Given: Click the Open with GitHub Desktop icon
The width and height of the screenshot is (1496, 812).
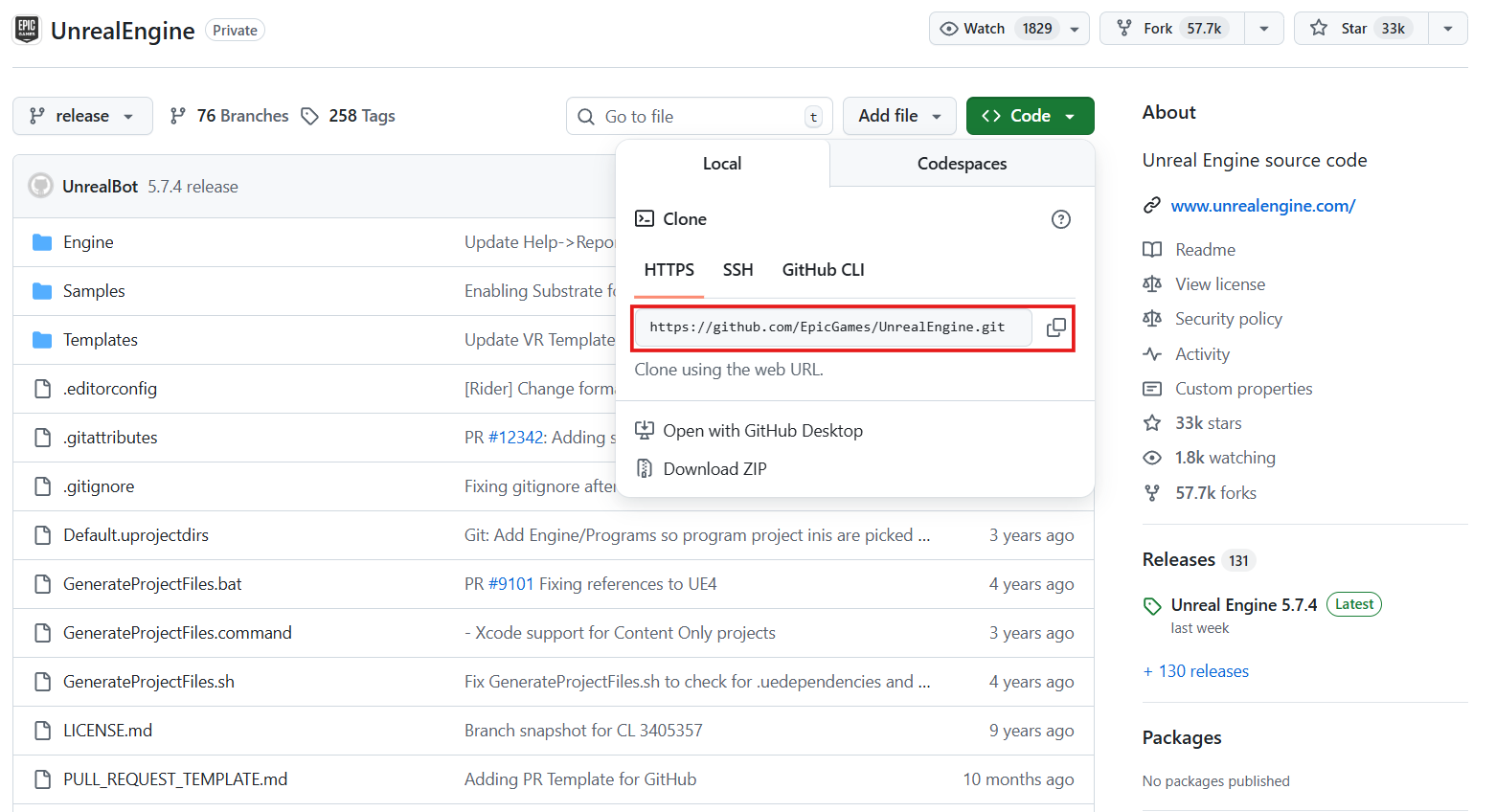Looking at the screenshot, I should [645, 430].
